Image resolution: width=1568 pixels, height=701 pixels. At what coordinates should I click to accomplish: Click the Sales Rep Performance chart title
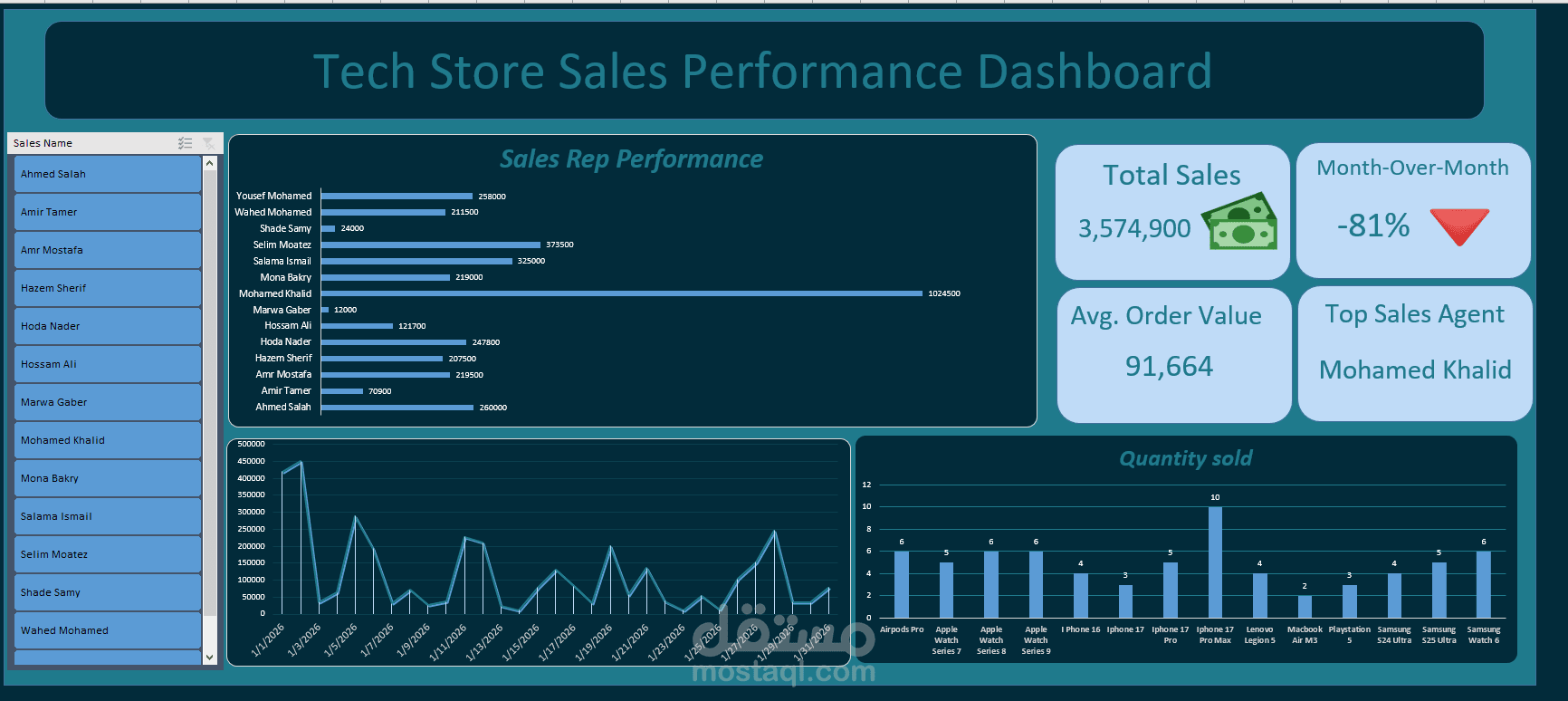point(632,159)
